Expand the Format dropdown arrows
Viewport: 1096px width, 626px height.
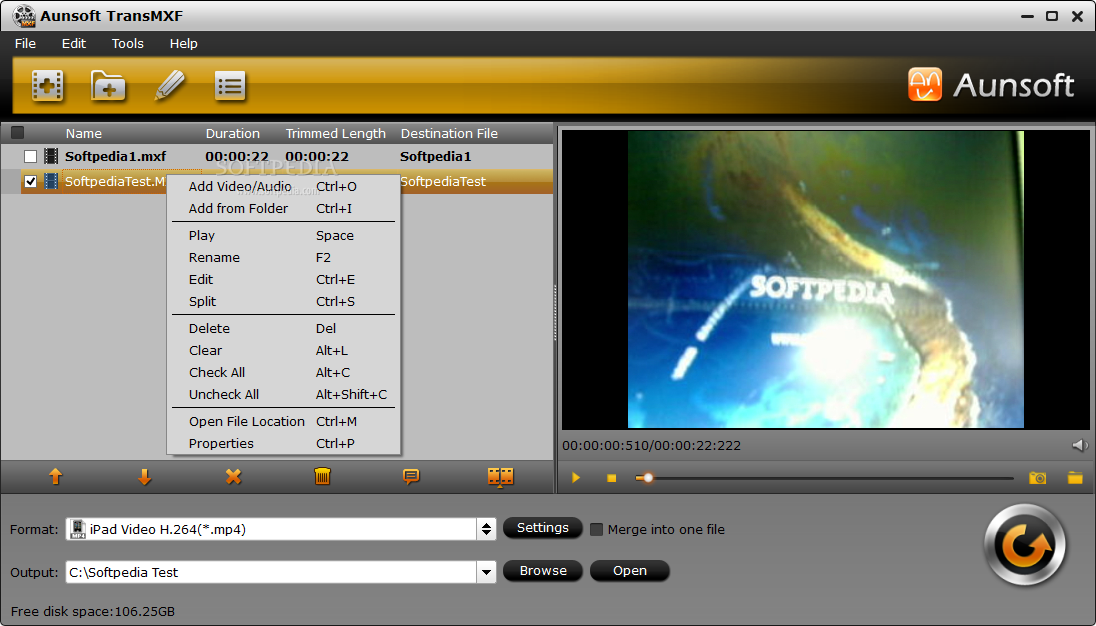(486, 529)
